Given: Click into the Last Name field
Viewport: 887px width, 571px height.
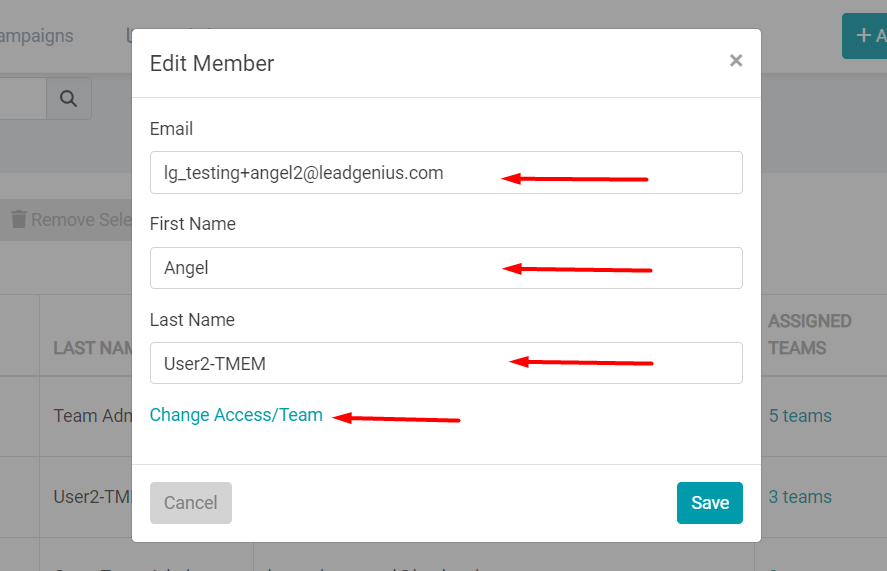Looking at the screenshot, I should pyautogui.click(x=446, y=363).
